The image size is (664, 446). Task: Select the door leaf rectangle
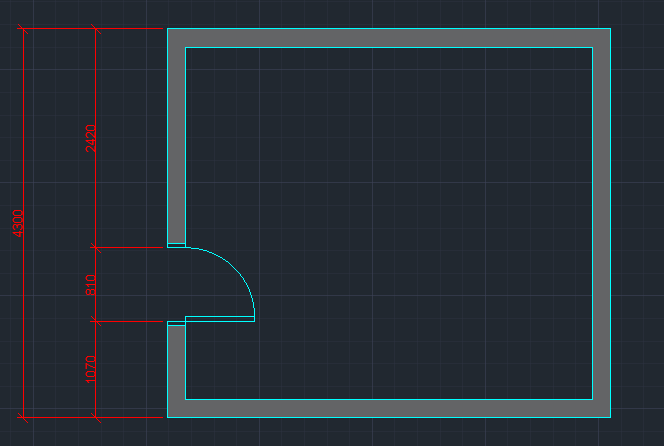coord(220,319)
